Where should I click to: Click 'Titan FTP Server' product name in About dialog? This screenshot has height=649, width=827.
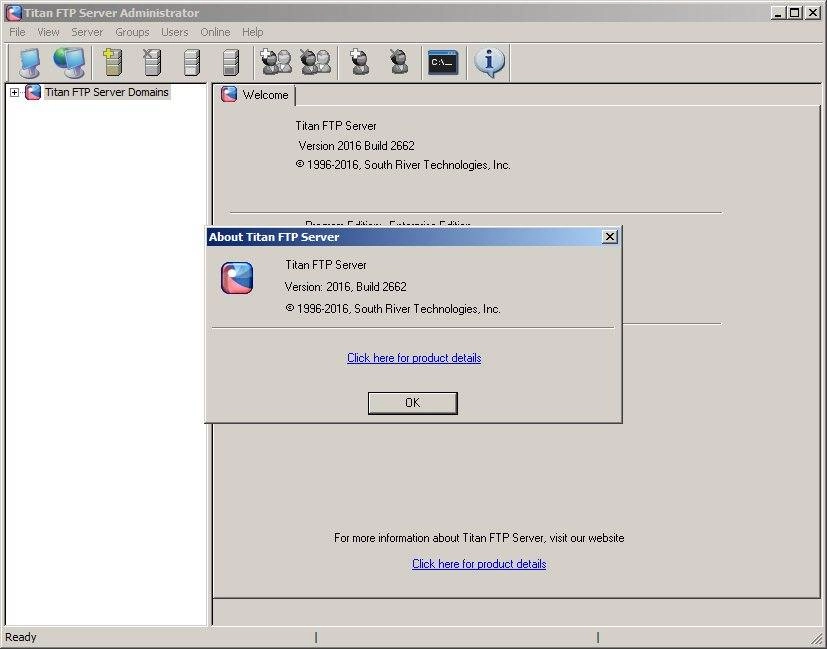[326, 265]
